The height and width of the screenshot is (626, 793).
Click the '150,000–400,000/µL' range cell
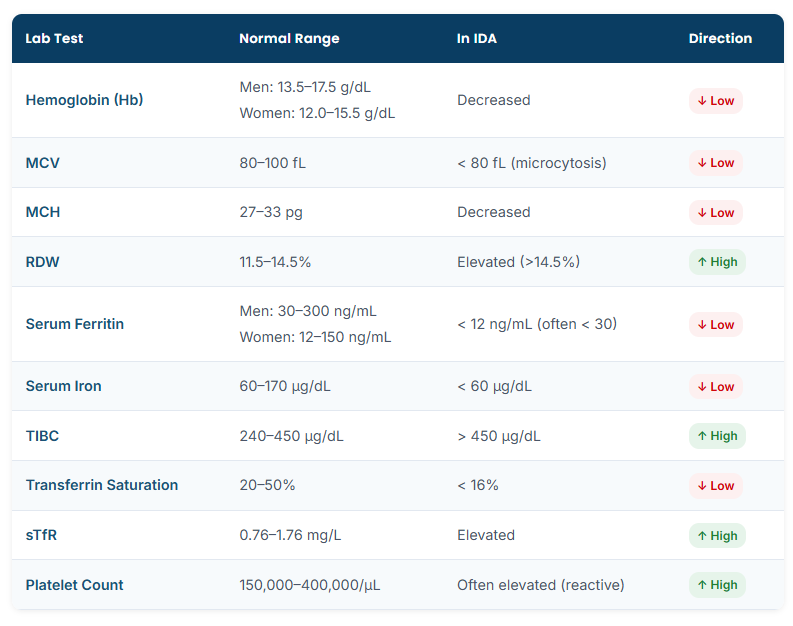pos(310,585)
